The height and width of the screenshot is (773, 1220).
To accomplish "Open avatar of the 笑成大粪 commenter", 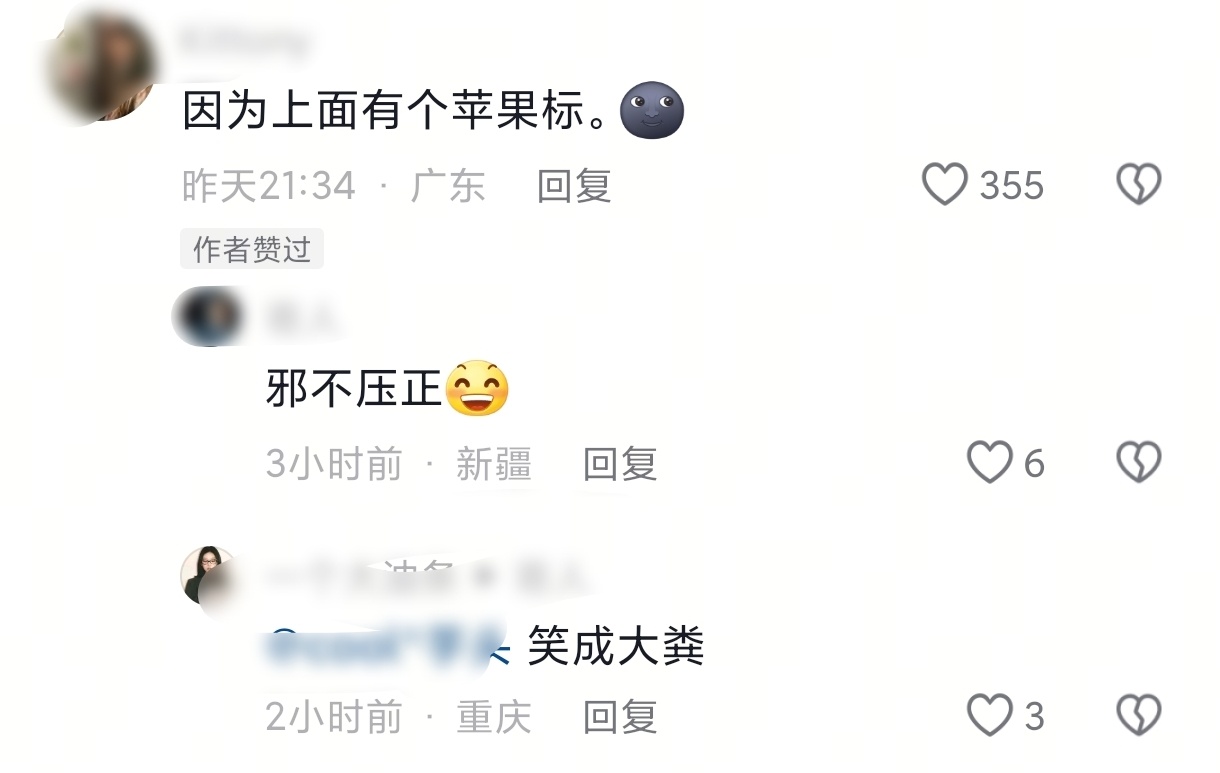I will (x=210, y=577).
